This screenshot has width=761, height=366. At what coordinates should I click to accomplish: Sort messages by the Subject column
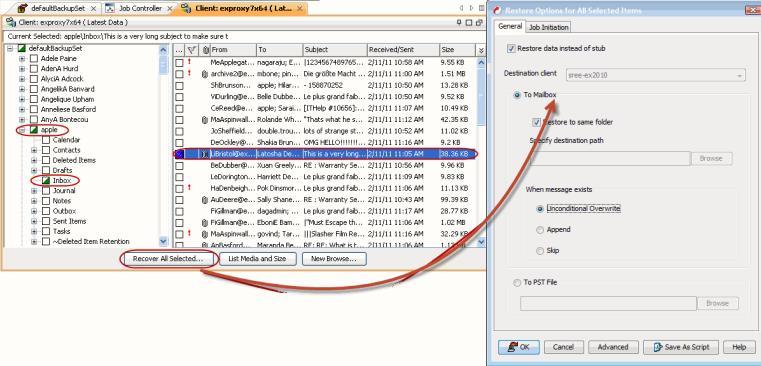click(x=334, y=50)
